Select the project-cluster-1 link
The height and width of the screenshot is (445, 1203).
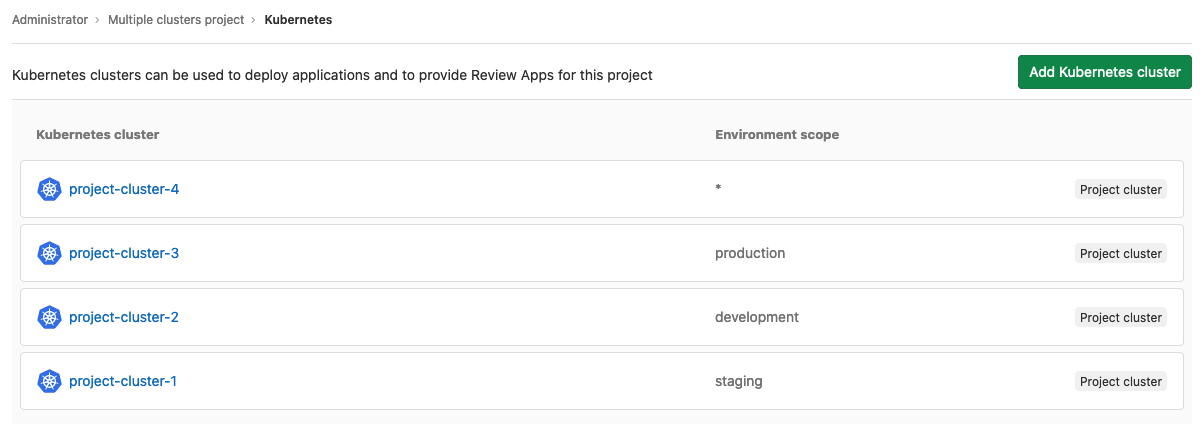point(123,381)
